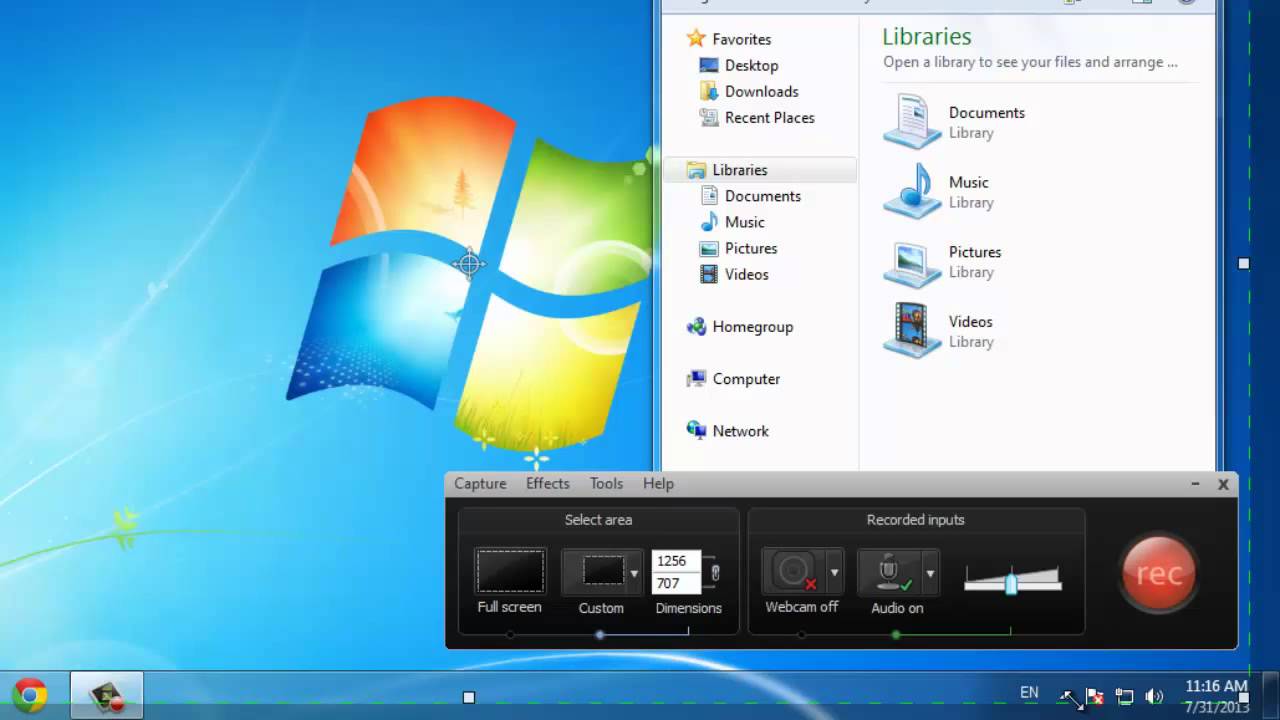Select the Full screen capture mode

click(509, 571)
